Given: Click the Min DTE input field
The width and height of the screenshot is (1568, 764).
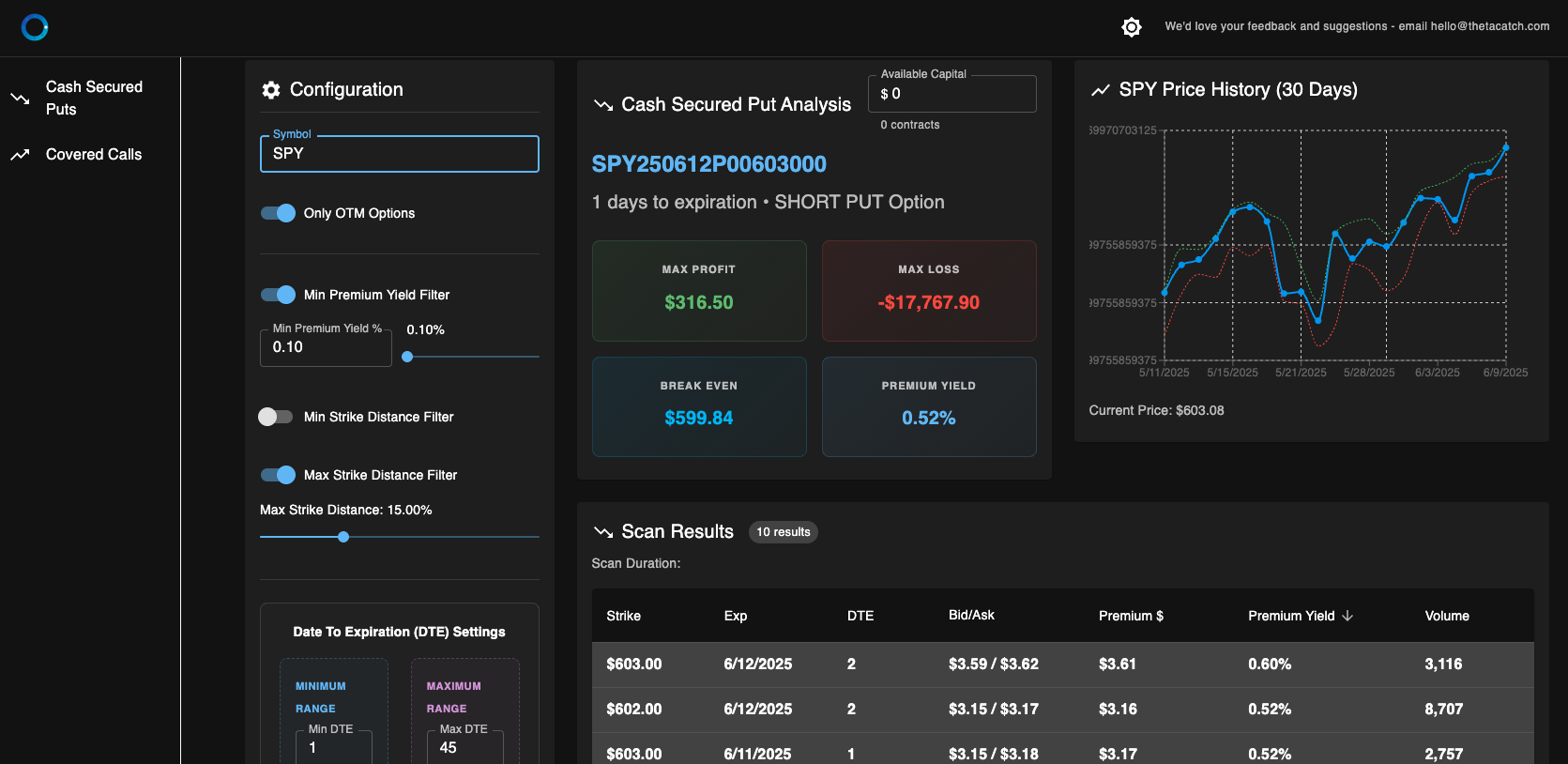Looking at the screenshot, I should pos(334,747).
